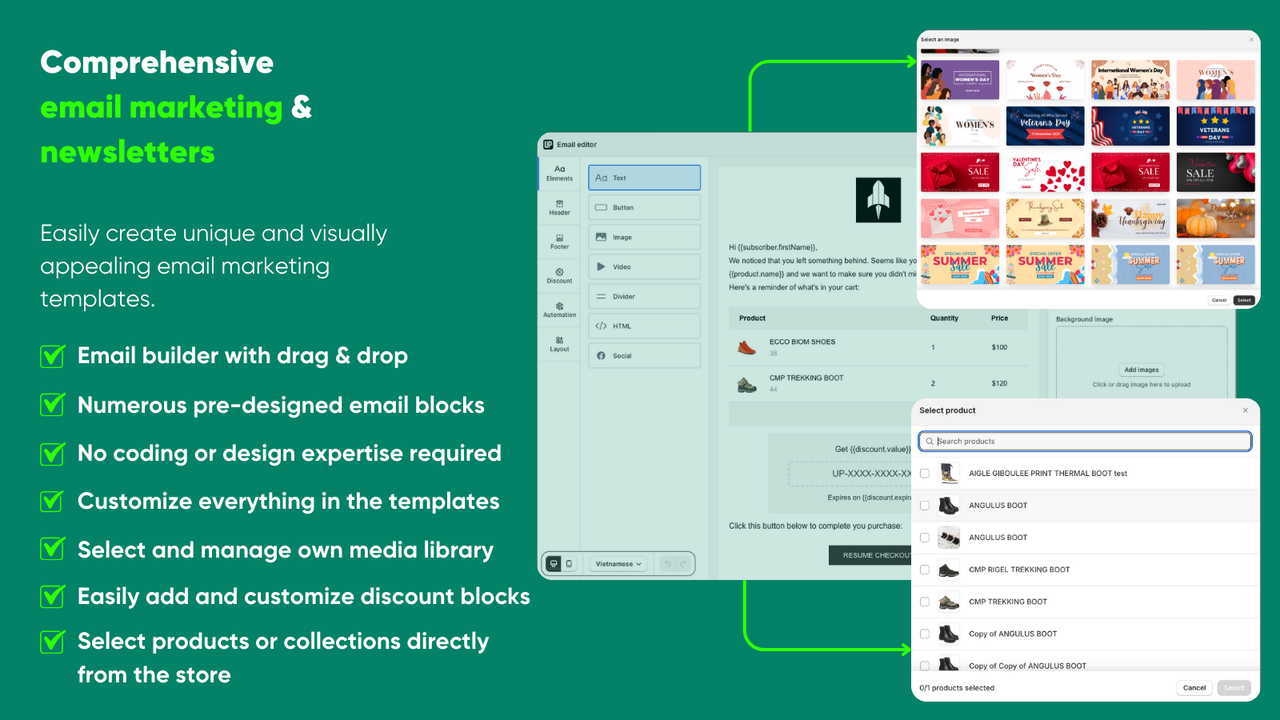Pick the black Valentine SALE banner
This screenshot has height=720, width=1280.
tap(1216, 172)
